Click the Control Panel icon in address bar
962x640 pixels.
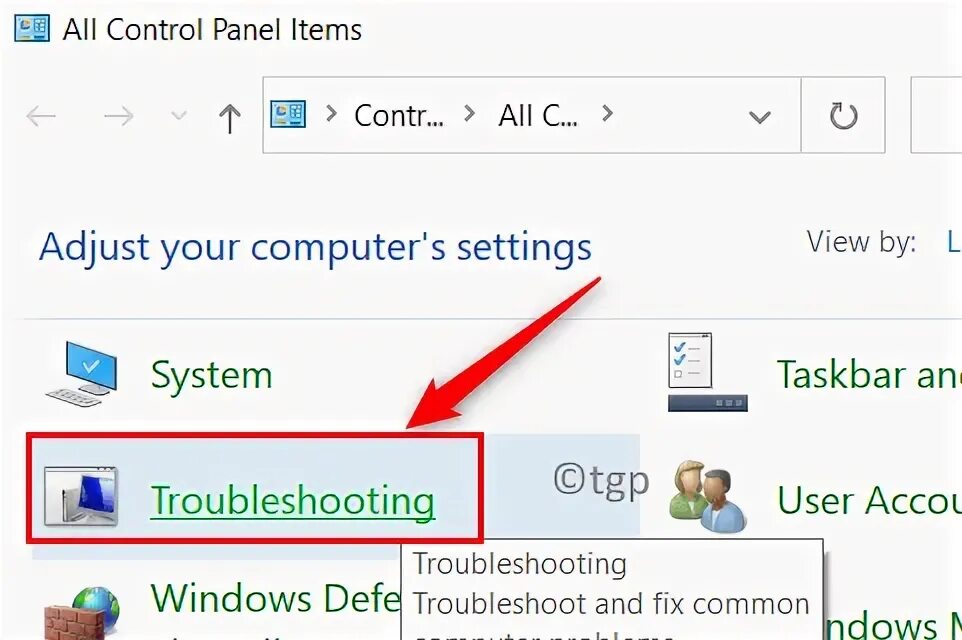click(288, 114)
